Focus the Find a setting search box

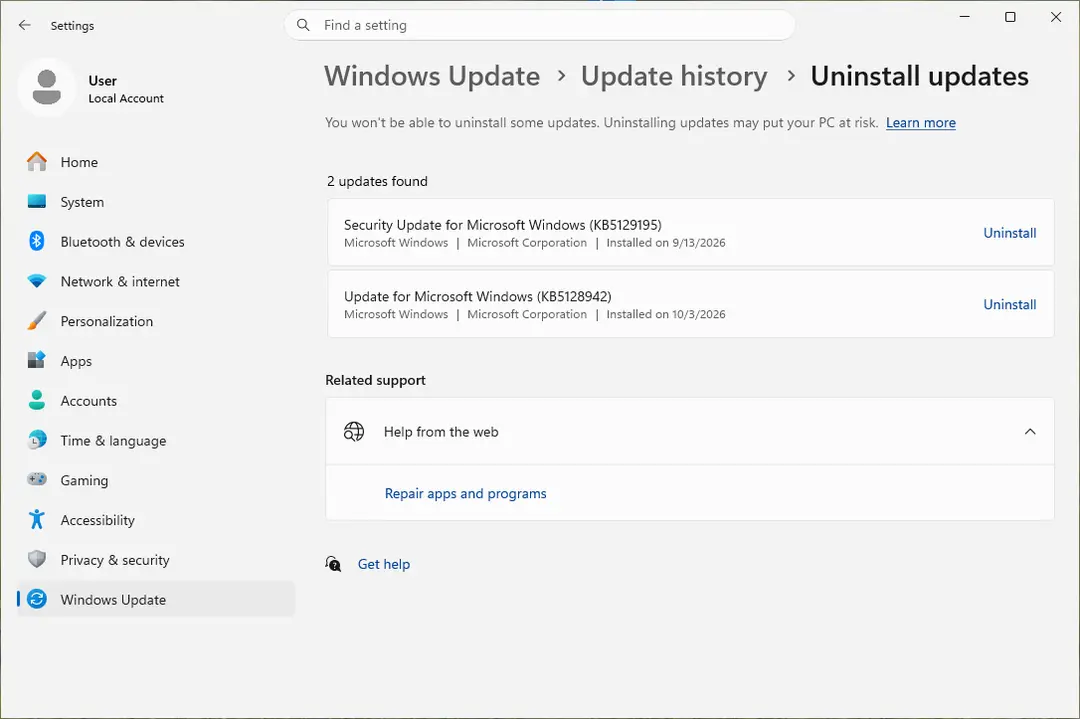point(539,25)
